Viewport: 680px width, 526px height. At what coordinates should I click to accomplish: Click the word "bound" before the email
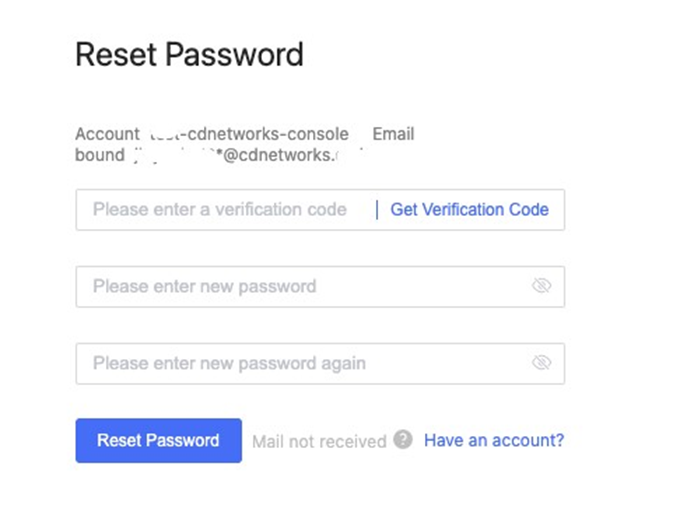pos(98,155)
